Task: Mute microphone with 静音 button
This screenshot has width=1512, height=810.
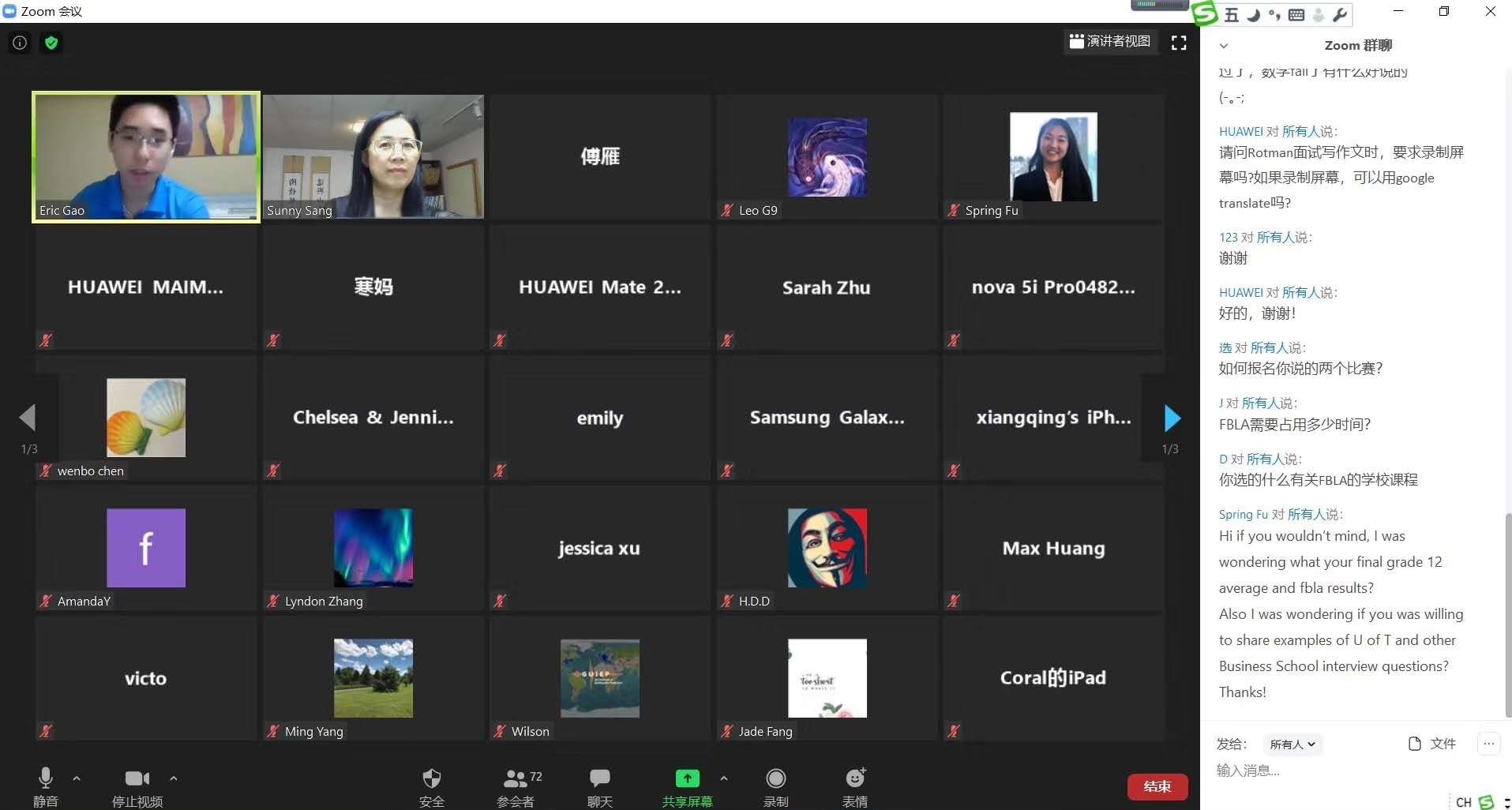Action: 46,786
